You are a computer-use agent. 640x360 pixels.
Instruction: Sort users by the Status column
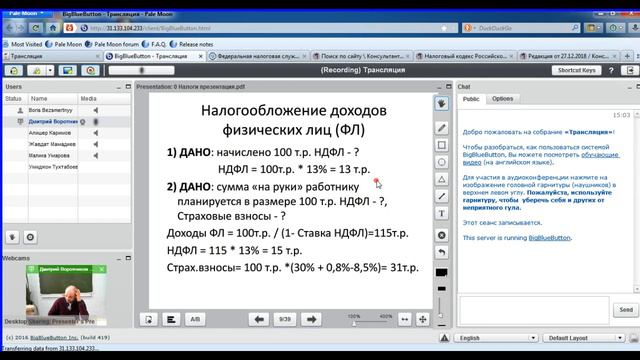click(x=16, y=99)
